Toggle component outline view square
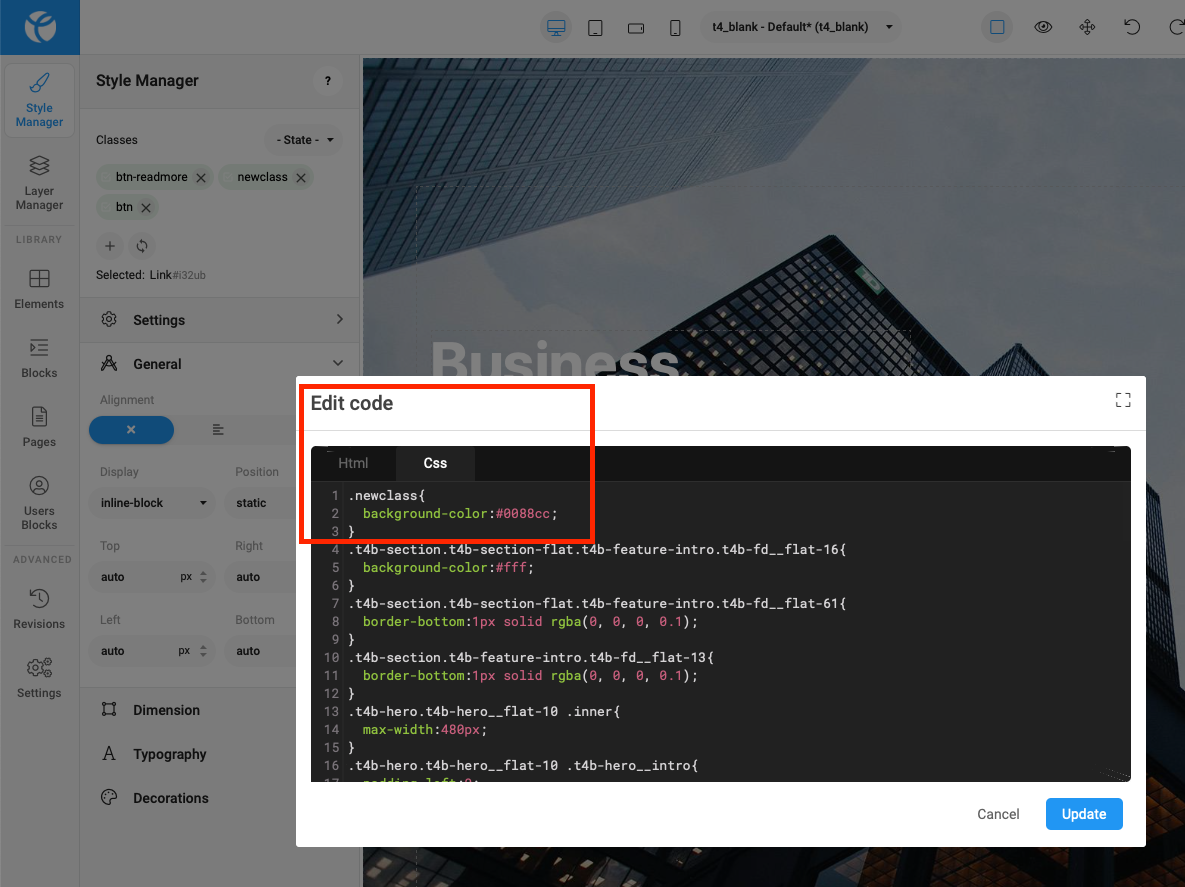Viewport: 1185px width, 887px height. click(997, 27)
